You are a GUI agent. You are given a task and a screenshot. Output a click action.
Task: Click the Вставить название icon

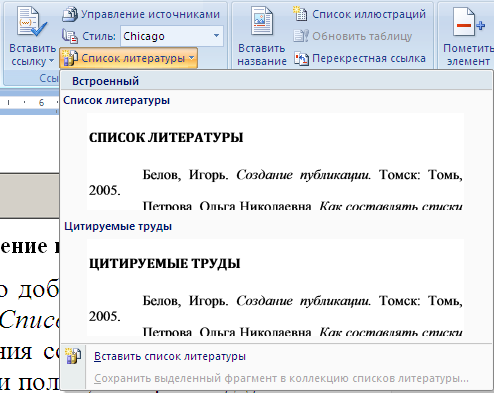(262, 21)
